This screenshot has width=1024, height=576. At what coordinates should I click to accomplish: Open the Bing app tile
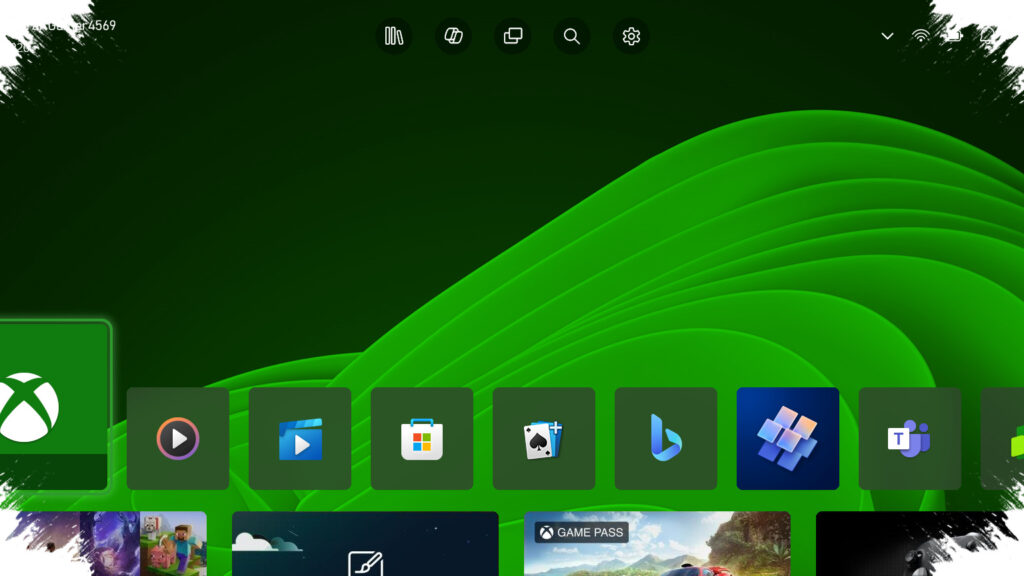(x=666, y=438)
